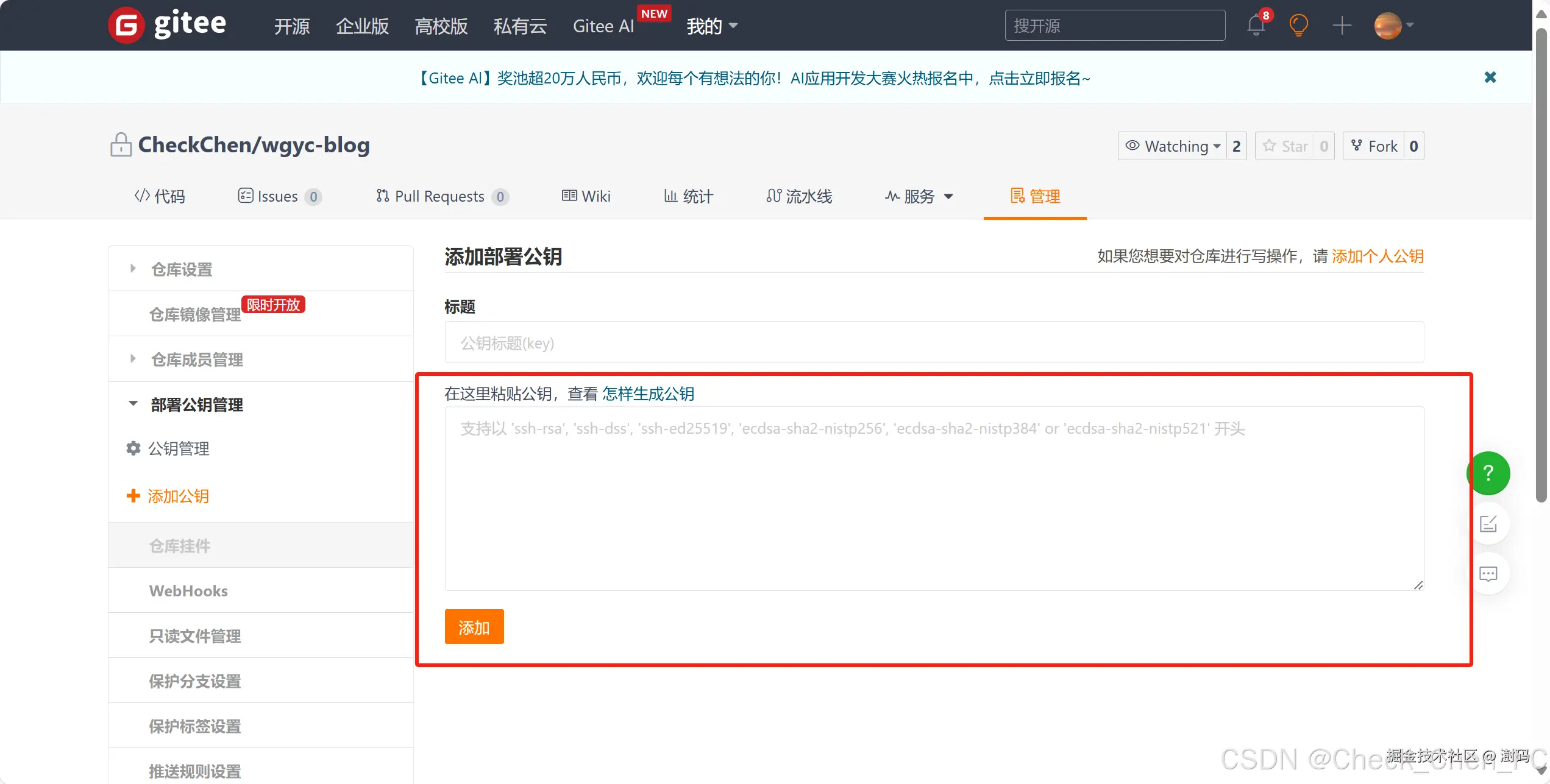Expand the 服务 services dropdown tab
Viewport: 1550px width, 784px height.
point(919,196)
